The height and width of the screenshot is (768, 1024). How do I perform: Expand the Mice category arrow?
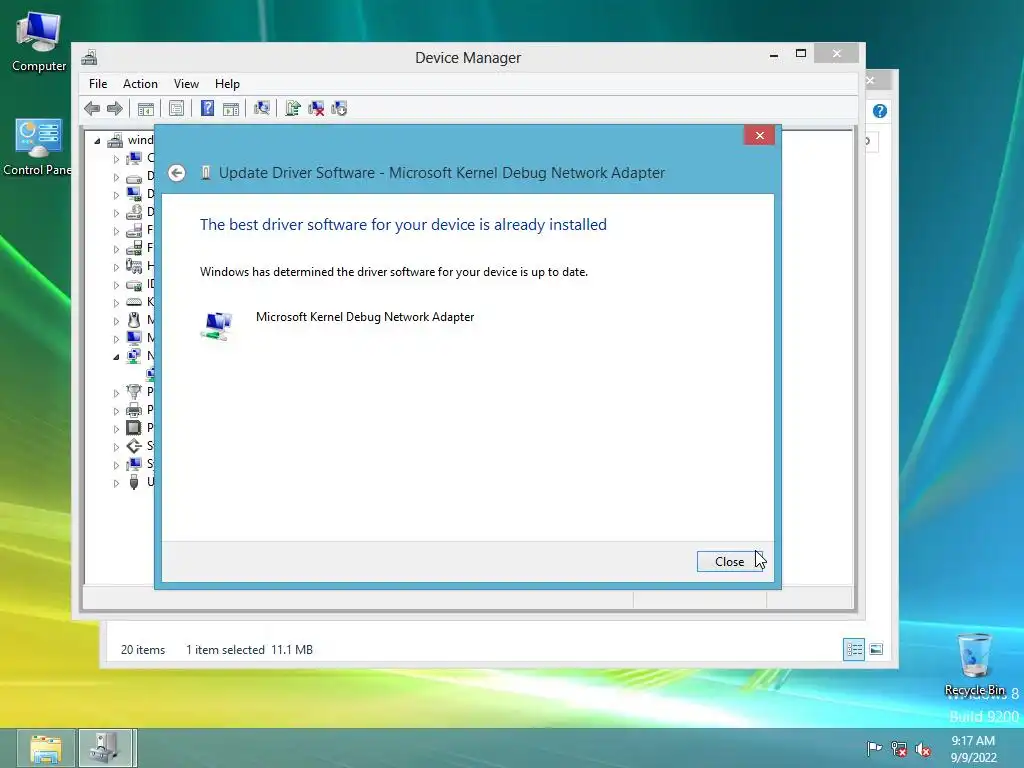click(x=116, y=321)
